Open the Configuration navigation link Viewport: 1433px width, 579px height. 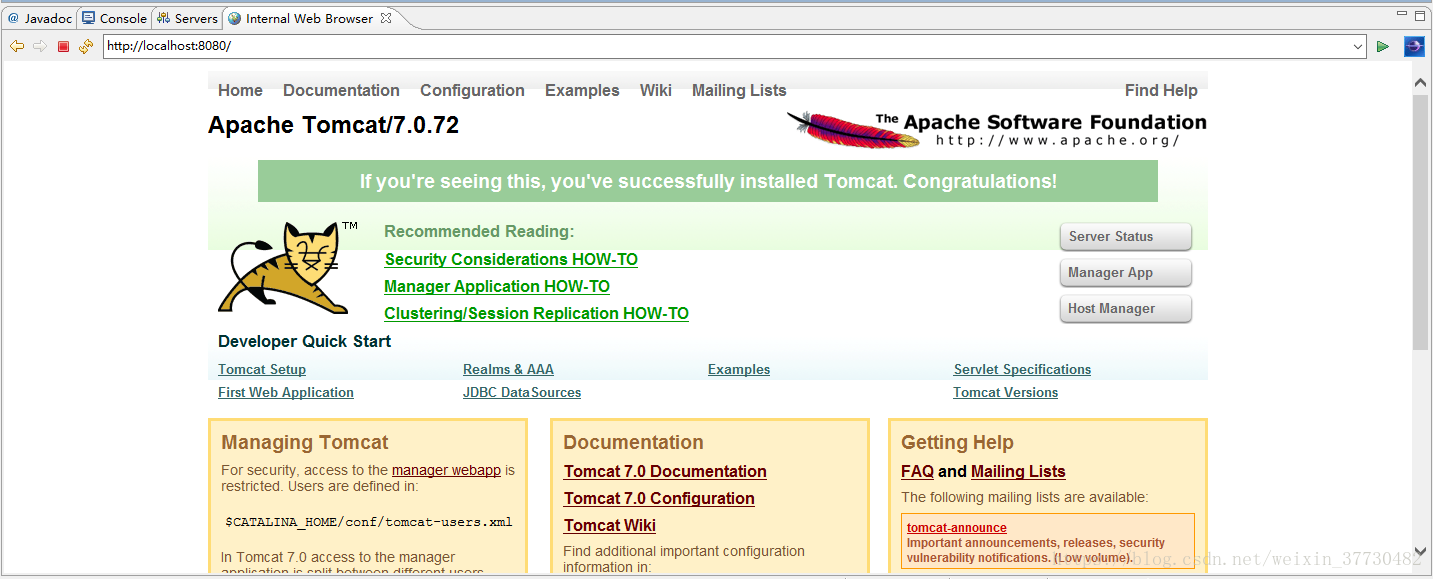click(472, 90)
